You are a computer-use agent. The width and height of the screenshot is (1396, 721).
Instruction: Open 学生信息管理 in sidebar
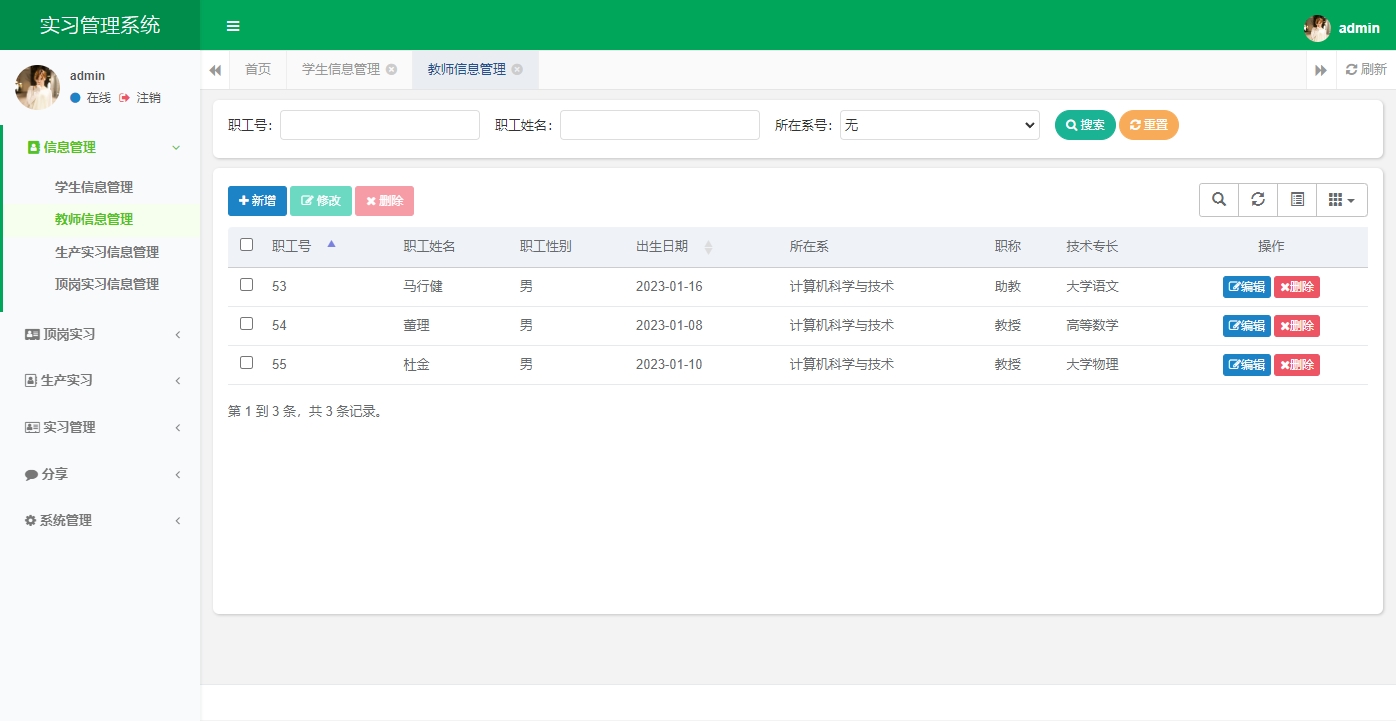tap(94, 187)
